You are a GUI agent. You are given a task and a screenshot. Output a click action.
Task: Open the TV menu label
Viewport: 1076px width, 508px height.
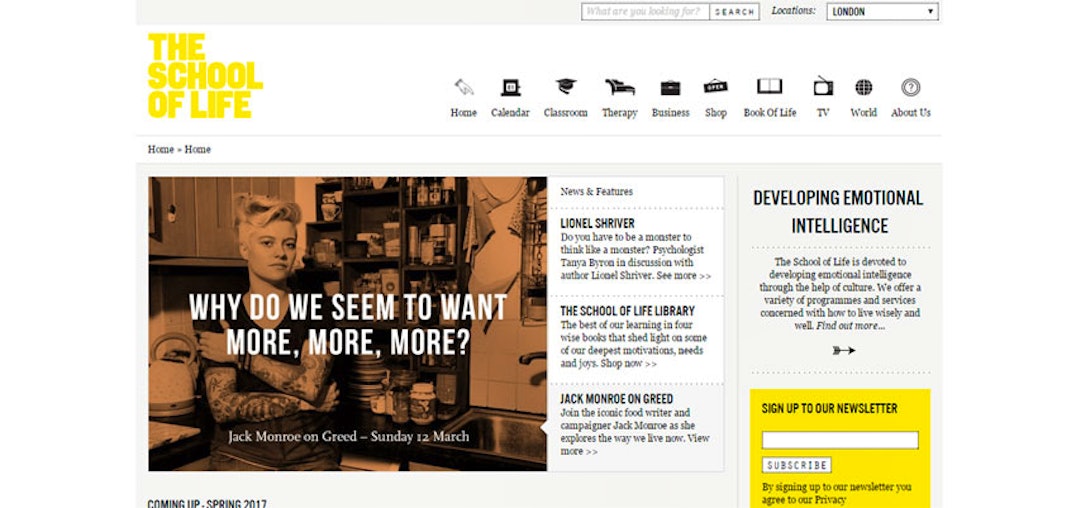[823, 113]
